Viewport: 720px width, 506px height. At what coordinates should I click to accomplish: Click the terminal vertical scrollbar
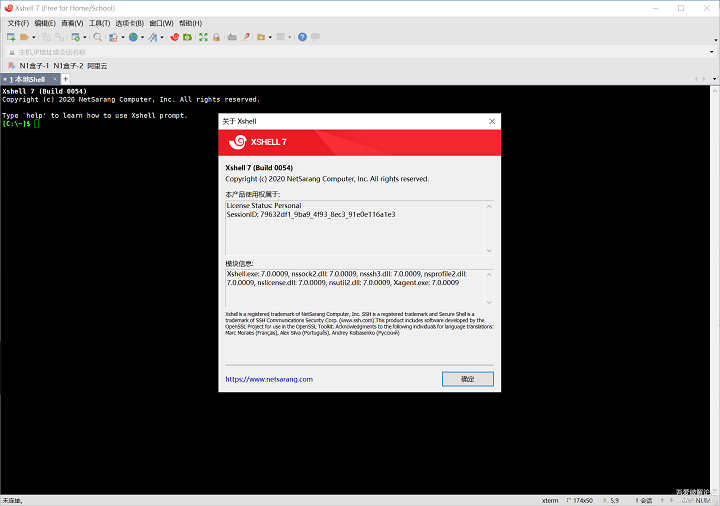point(715,289)
